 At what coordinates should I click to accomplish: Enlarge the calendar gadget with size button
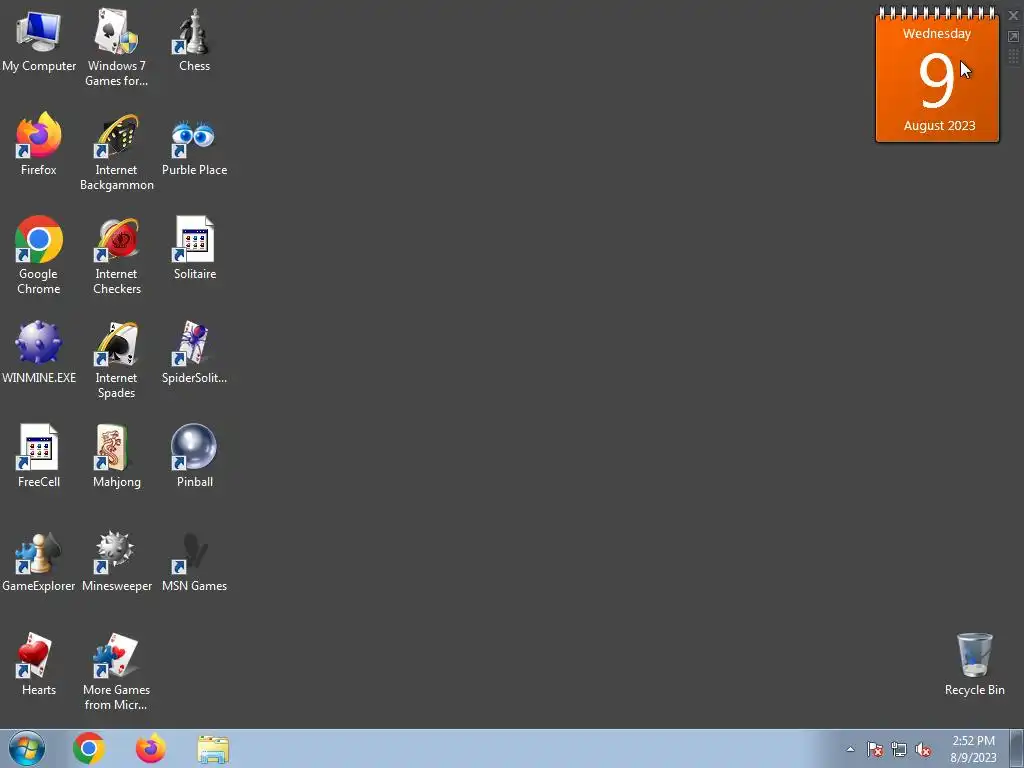[x=1014, y=37]
